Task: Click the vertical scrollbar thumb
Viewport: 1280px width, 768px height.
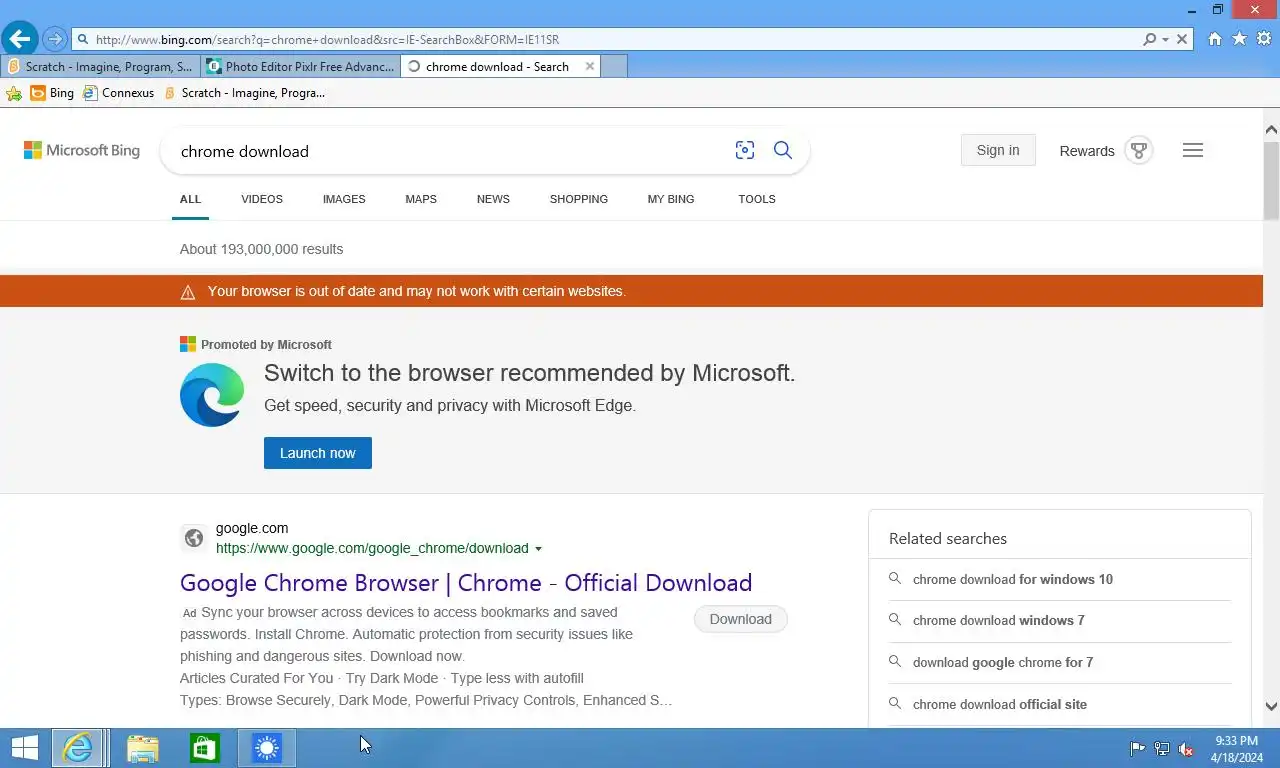Action: [1271, 180]
